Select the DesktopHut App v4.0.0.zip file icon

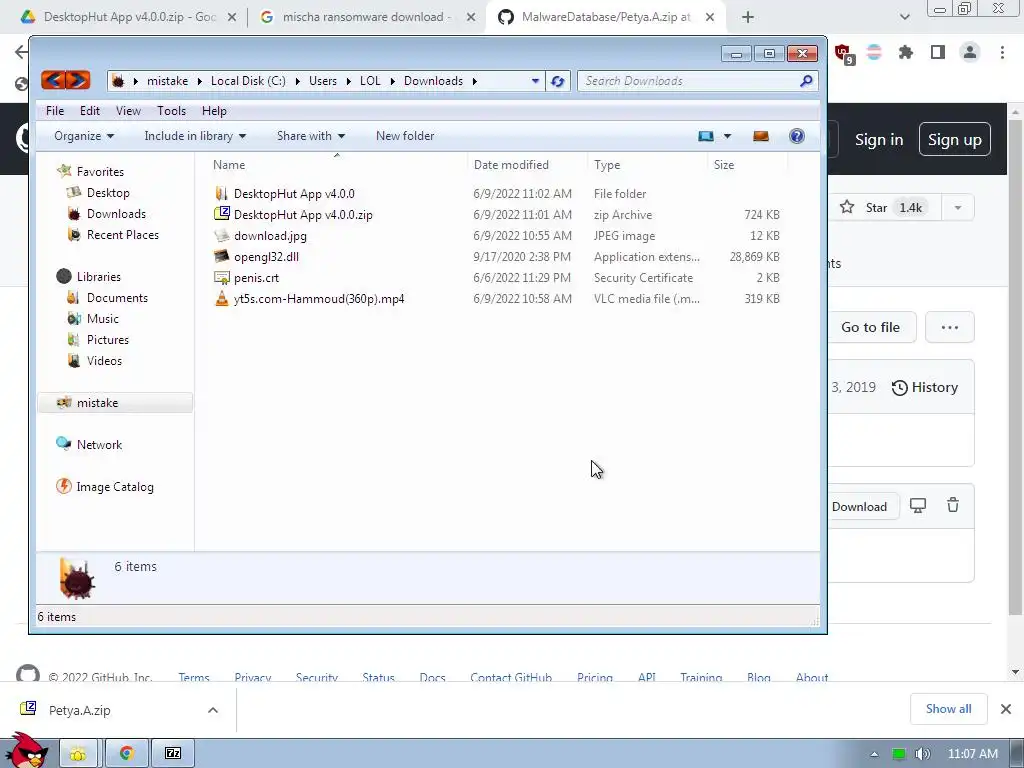[x=221, y=214]
